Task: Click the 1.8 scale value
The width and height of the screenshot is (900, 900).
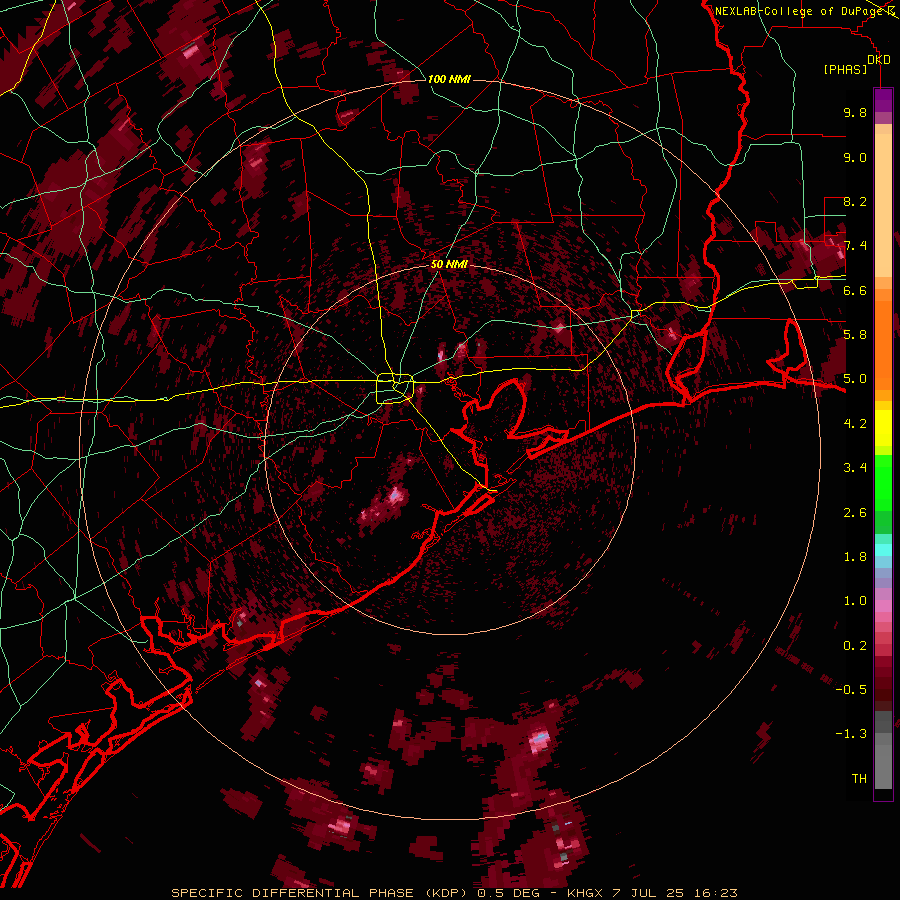Action: 855,557
